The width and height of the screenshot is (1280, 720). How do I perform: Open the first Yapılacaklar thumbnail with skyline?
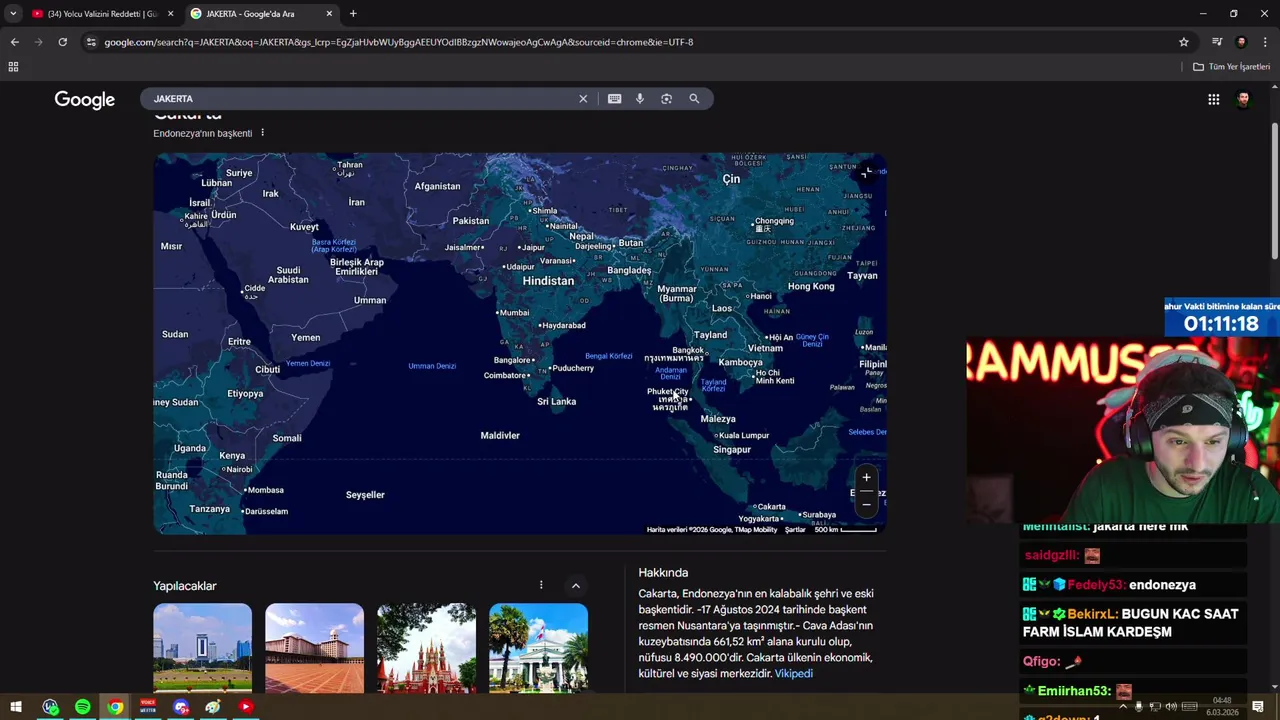point(202,648)
